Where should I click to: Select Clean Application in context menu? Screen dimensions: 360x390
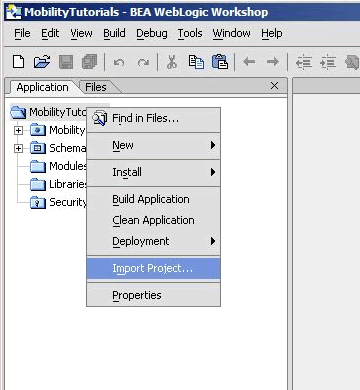coord(153,220)
